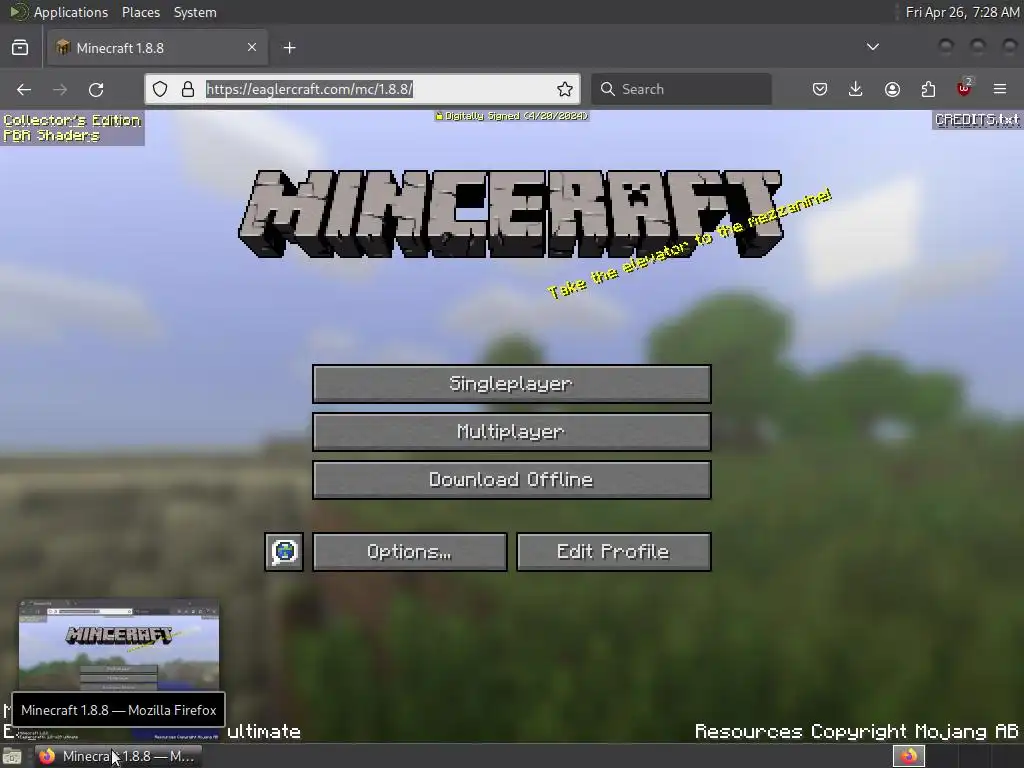Click the Minecraft taskbar window entry
This screenshot has width=1024, height=768.
tap(118, 756)
